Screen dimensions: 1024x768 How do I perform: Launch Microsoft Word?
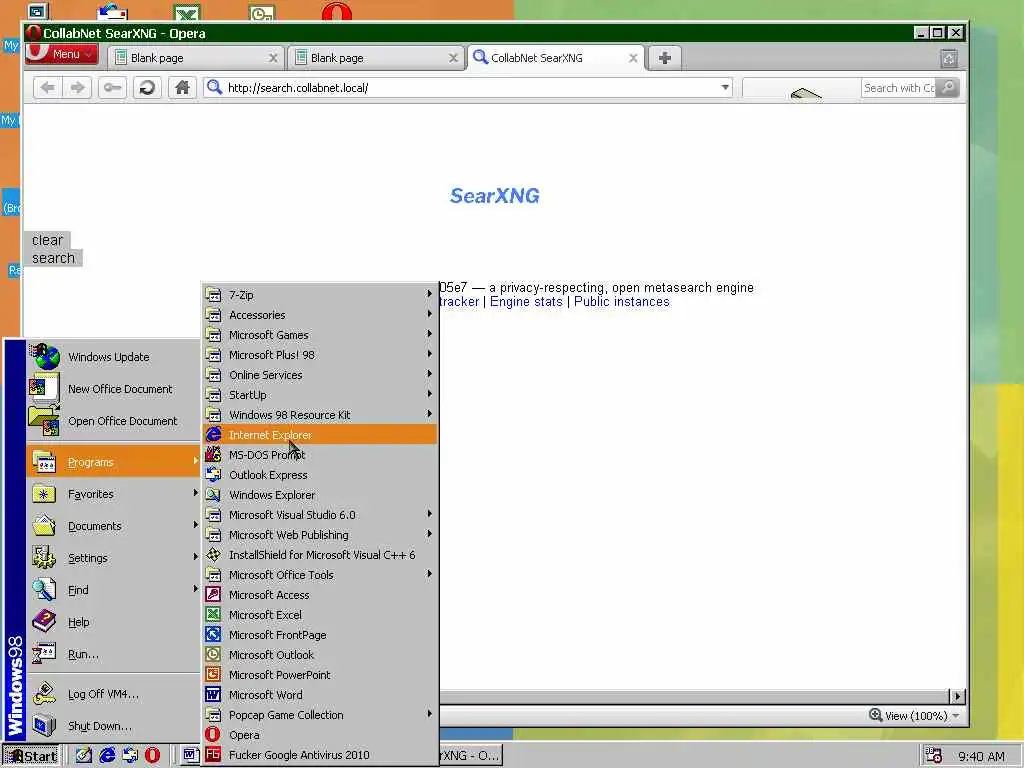point(320,695)
